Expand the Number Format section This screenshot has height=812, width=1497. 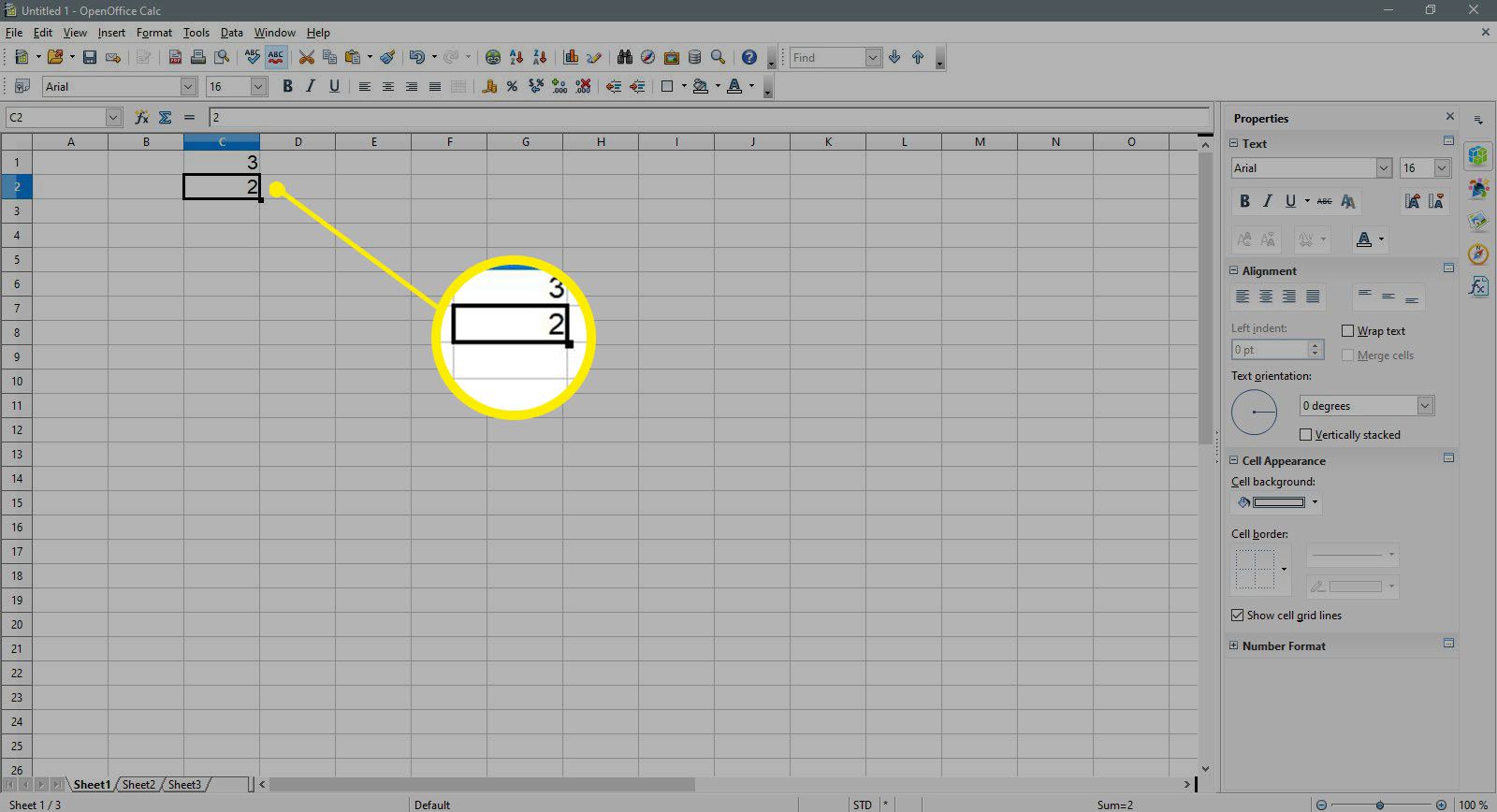click(x=1233, y=645)
